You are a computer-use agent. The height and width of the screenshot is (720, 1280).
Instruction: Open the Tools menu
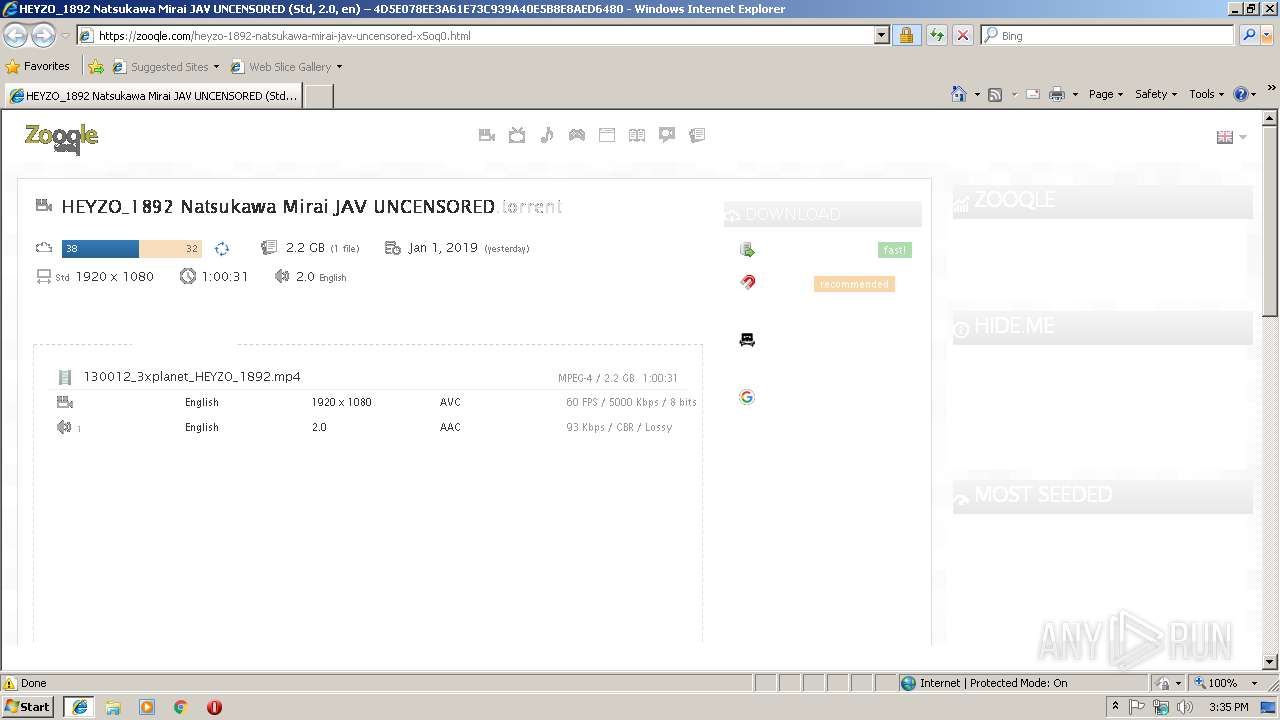coord(1206,94)
